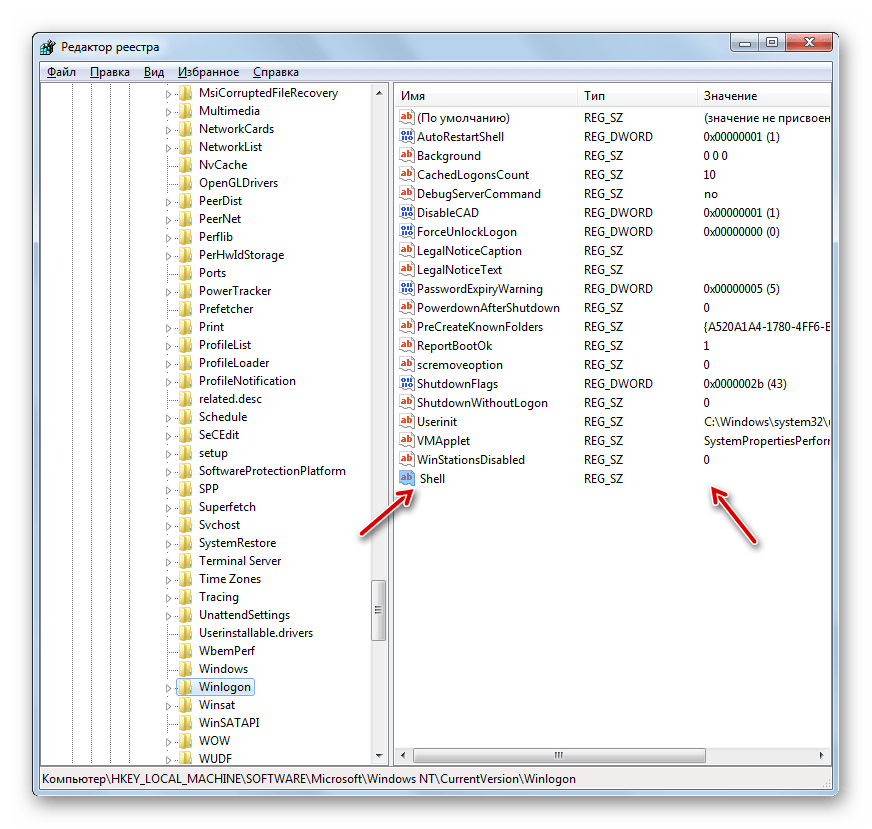Click the DWORD icon of PasswordExpiryWarning
This screenshot has width=872, height=829.
click(x=407, y=288)
